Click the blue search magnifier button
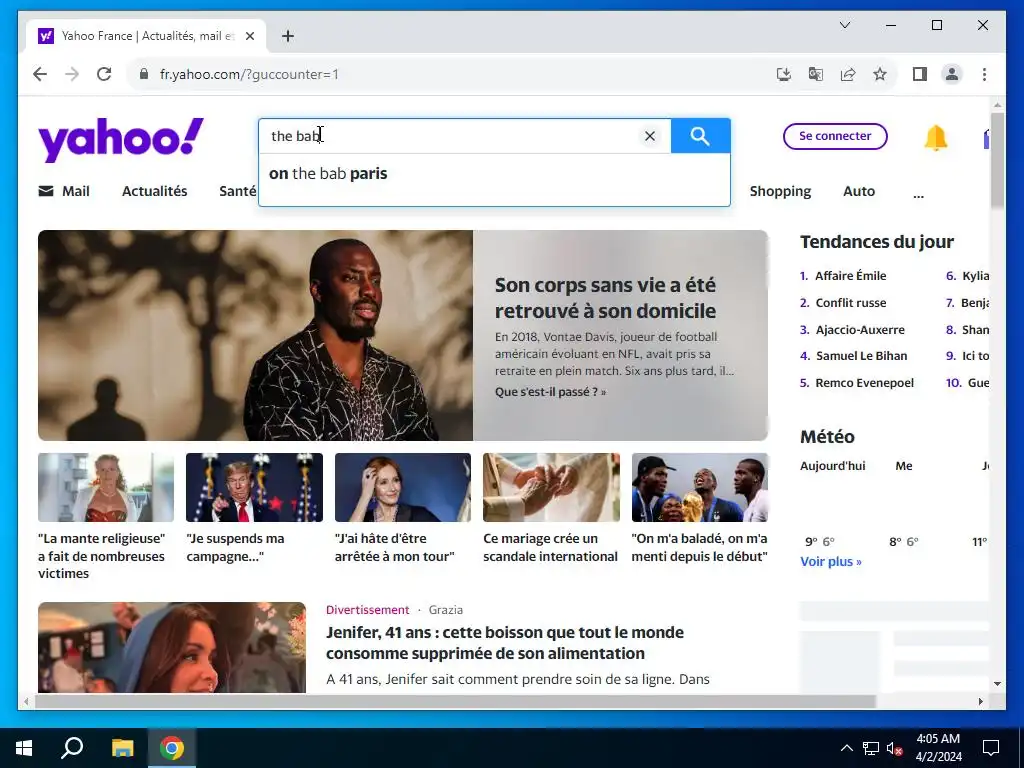The height and width of the screenshot is (768, 1024). tap(700, 136)
